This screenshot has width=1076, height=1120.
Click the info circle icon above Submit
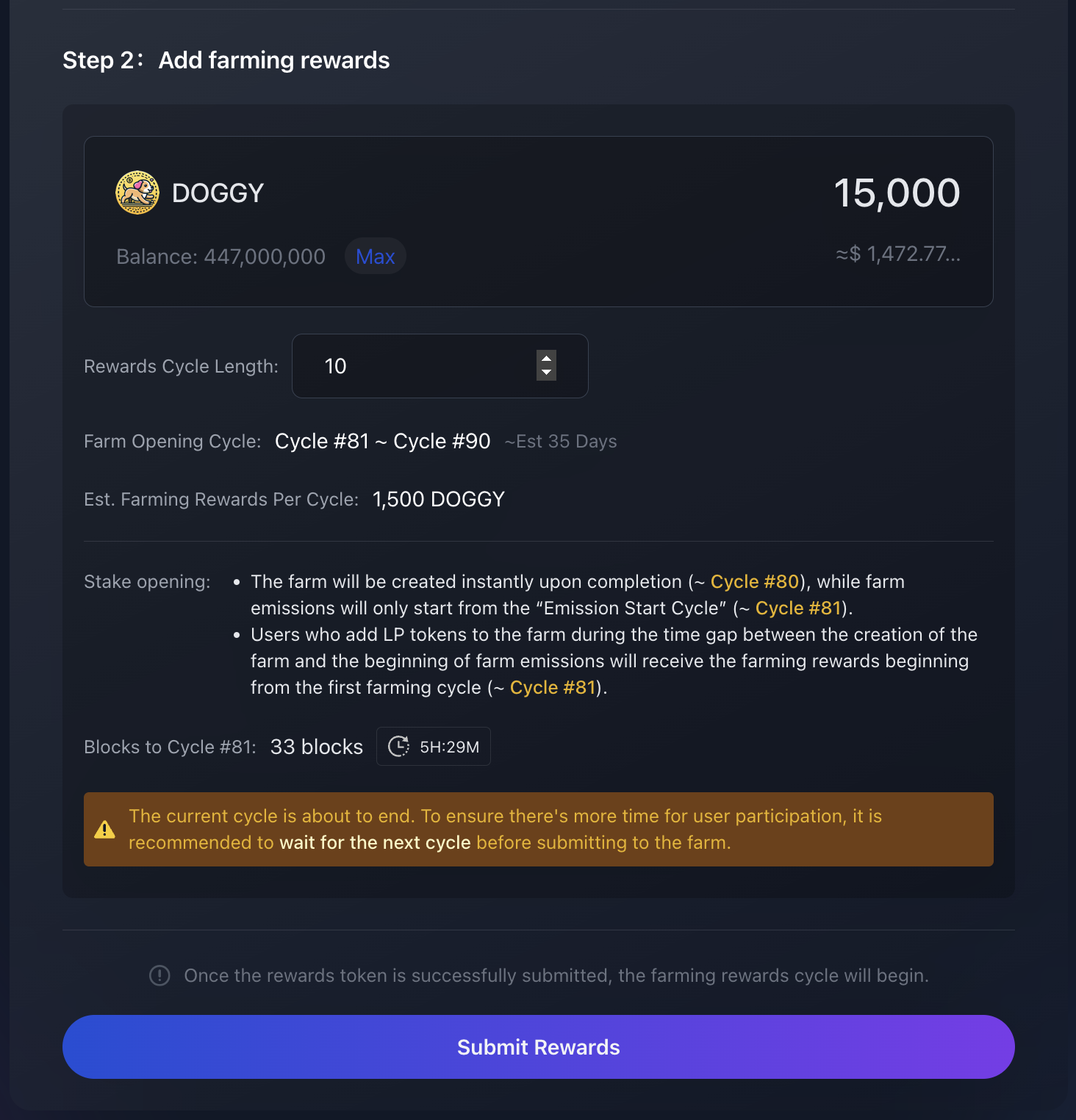(159, 975)
